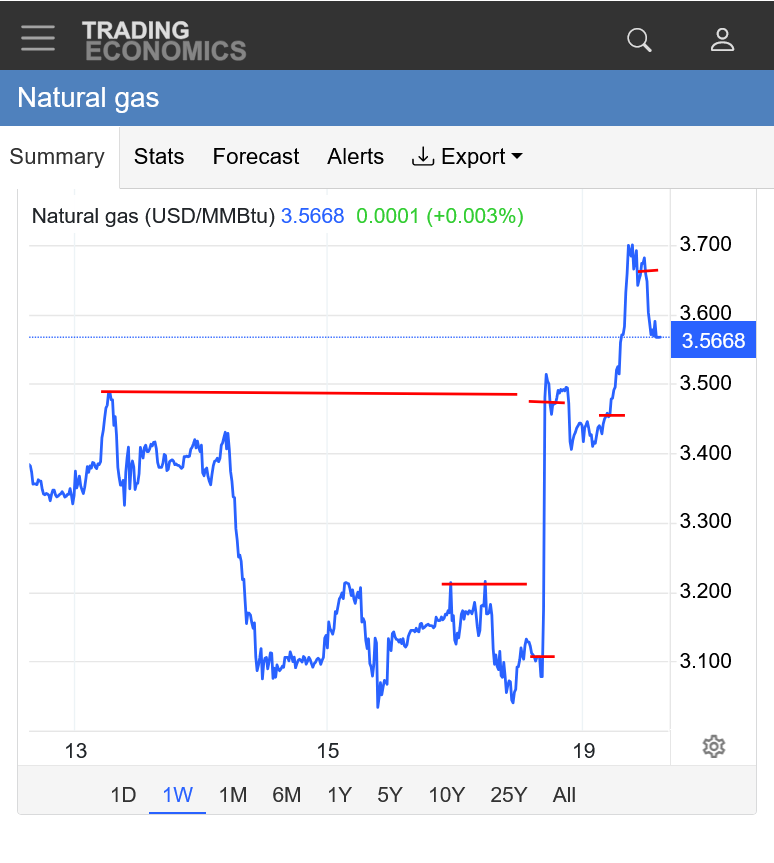Select the 1W time range
The image size is (774, 863).
click(177, 795)
